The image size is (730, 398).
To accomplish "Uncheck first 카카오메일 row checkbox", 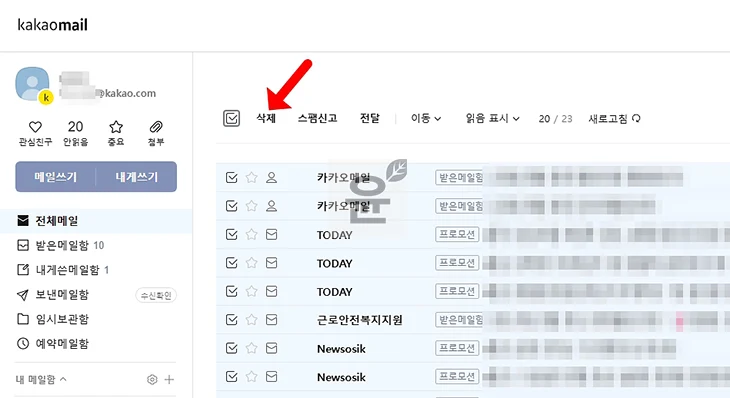I will tap(231, 177).
